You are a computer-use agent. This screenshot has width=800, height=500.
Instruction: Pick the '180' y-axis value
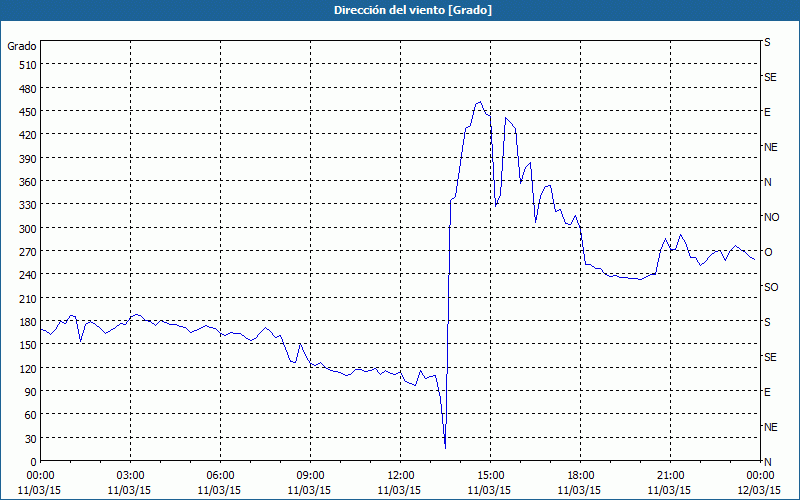pyautogui.click(x=28, y=322)
